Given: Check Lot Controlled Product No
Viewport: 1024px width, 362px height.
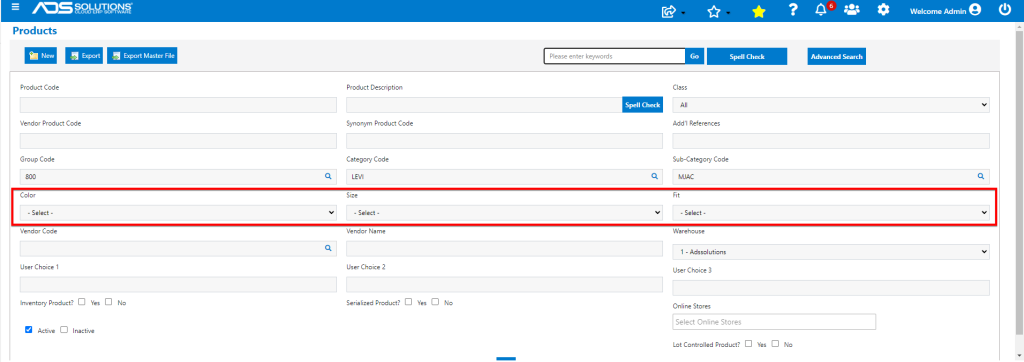Looking at the screenshot, I should tap(775, 343).
